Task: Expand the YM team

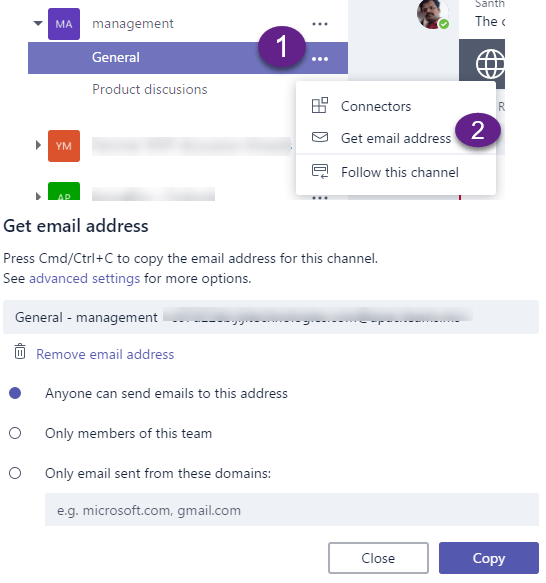Action: click(38, 145)
